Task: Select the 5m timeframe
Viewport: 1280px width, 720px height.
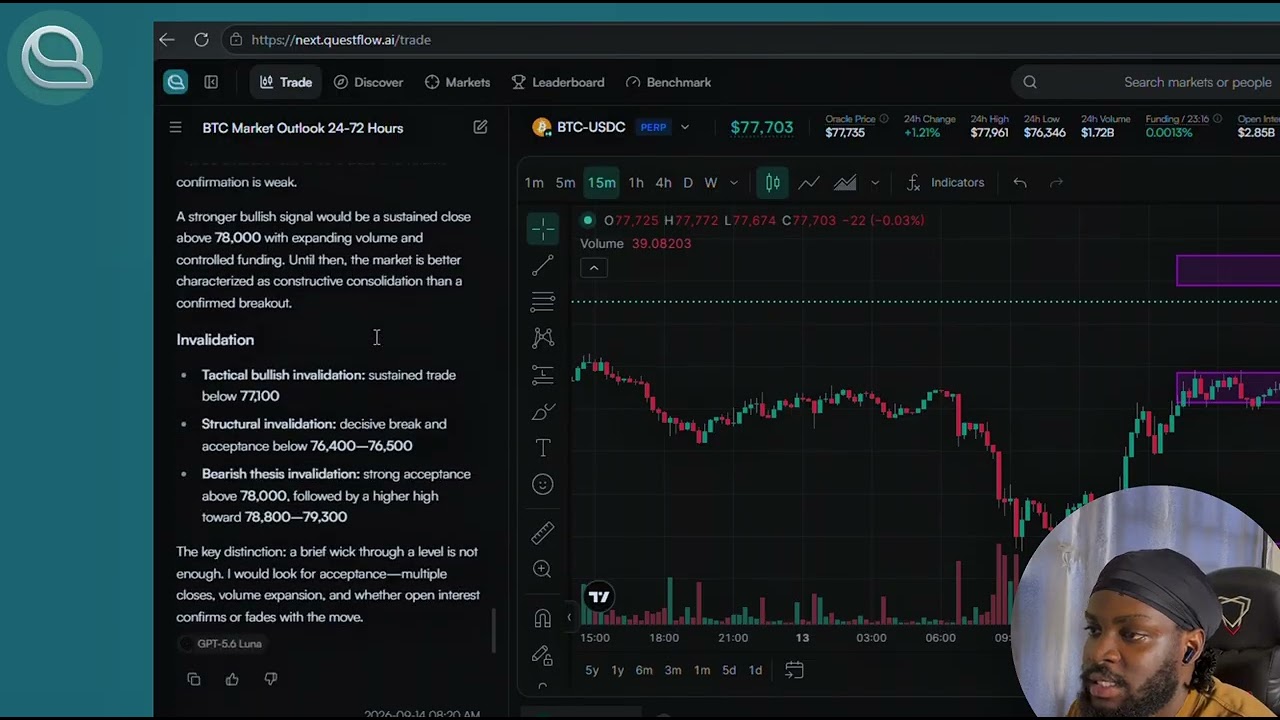Action: [x=565, y=182]
